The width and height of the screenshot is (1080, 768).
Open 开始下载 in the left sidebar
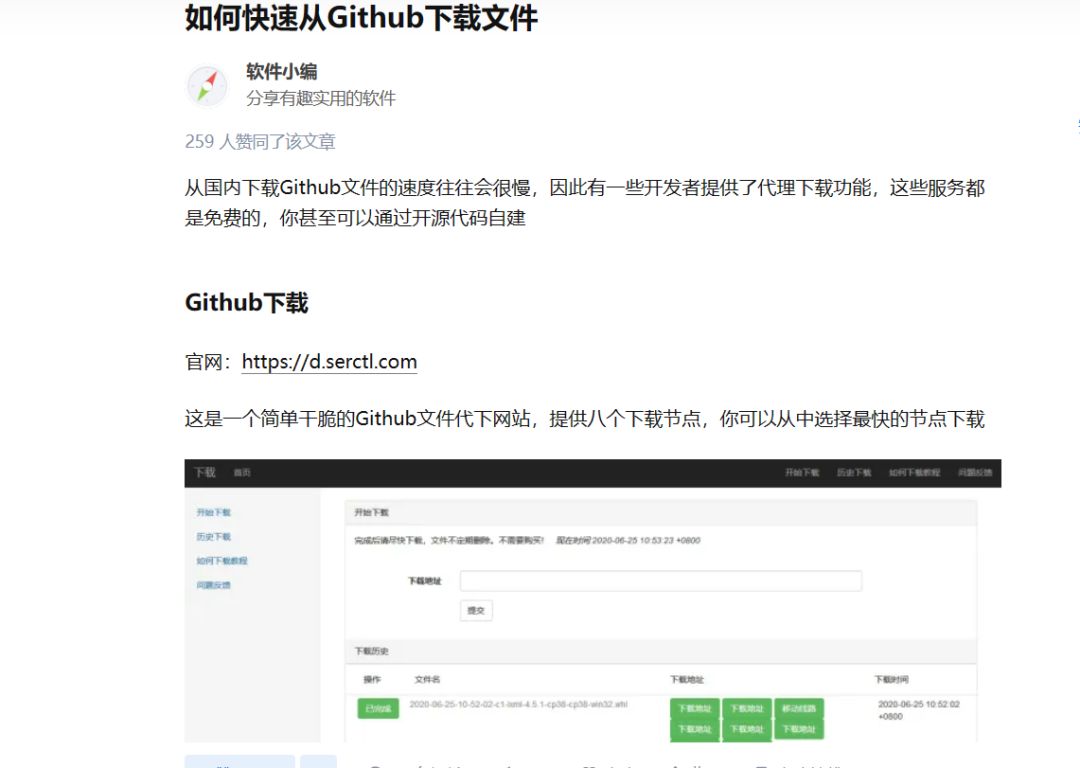coord(214,512)
